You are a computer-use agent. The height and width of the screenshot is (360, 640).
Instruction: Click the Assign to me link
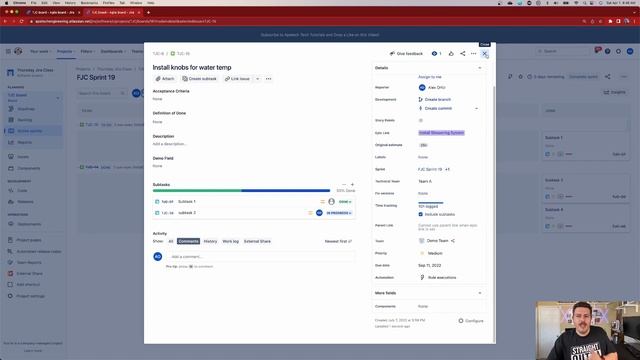pos(429,77)
